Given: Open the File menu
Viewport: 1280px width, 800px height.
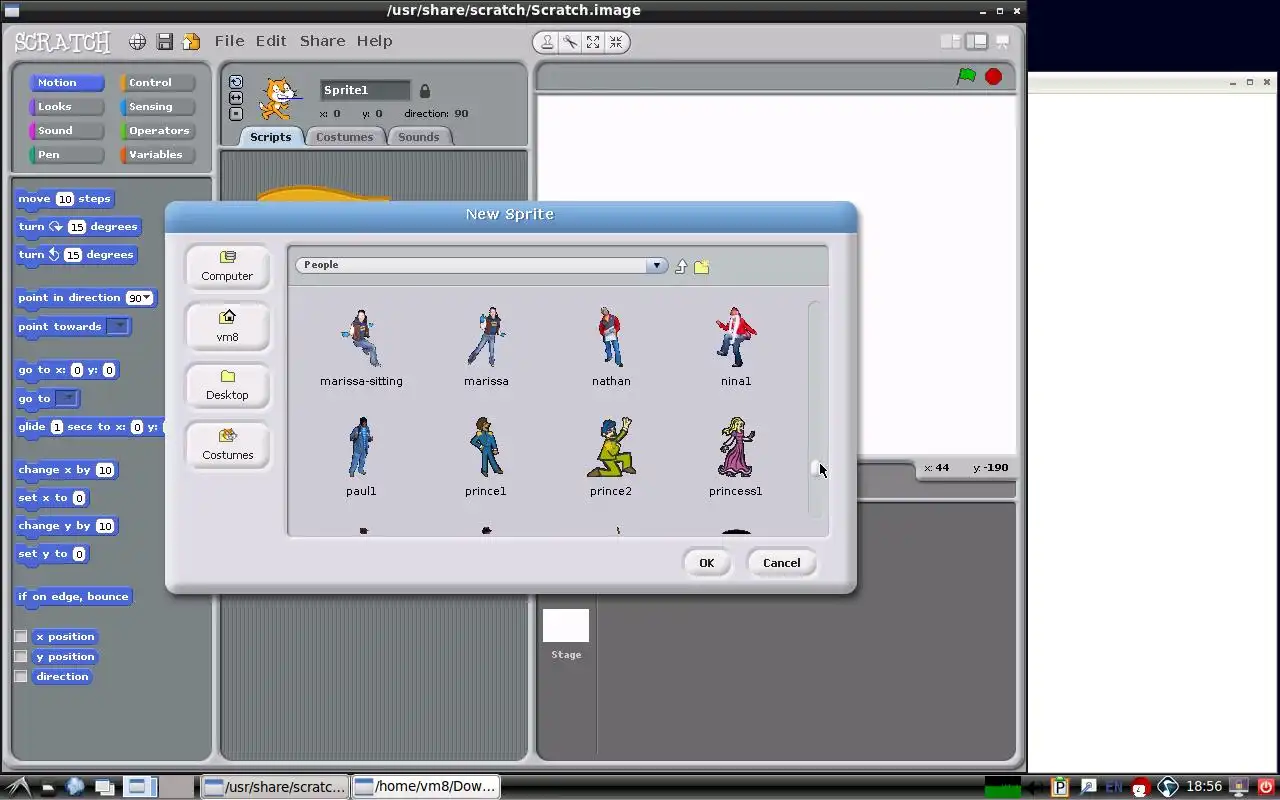Looking at the screenshot, I should point(229,41).
